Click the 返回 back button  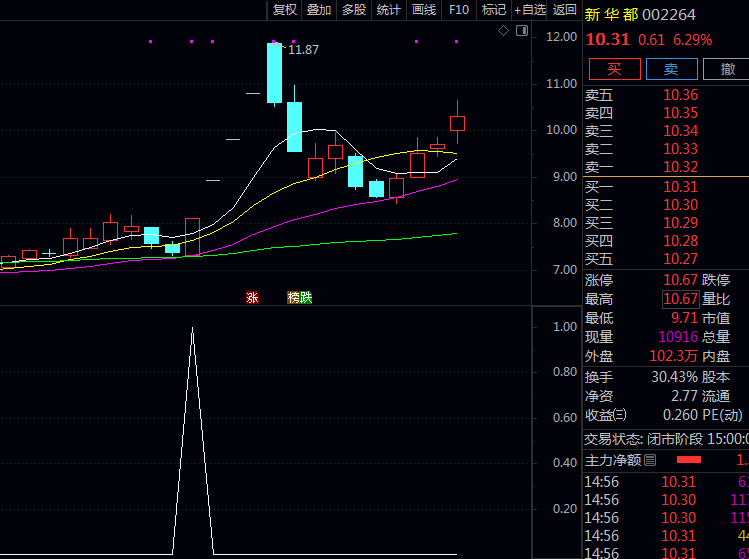(565, 10)
